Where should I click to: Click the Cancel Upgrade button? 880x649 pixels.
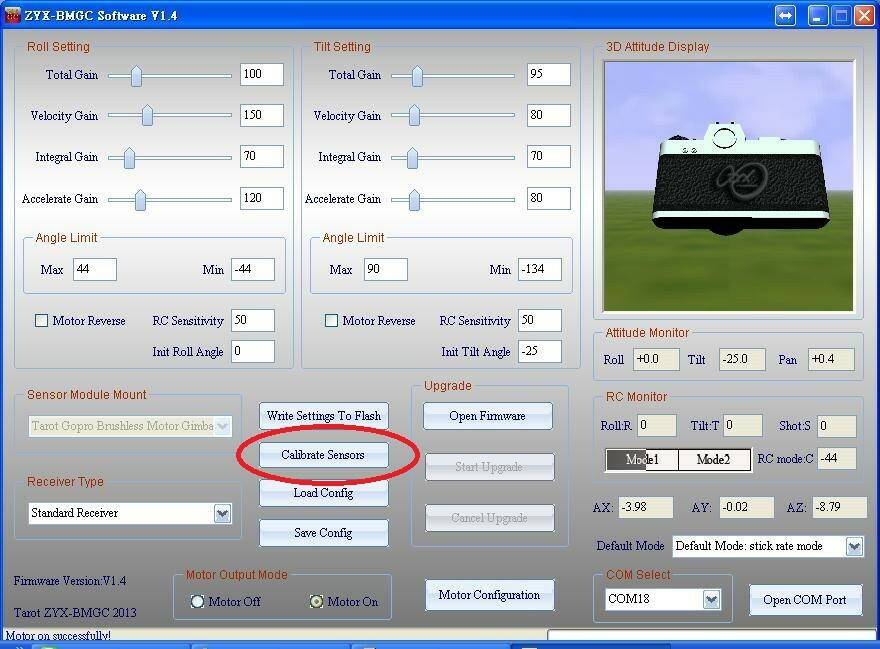click(489, 518)
